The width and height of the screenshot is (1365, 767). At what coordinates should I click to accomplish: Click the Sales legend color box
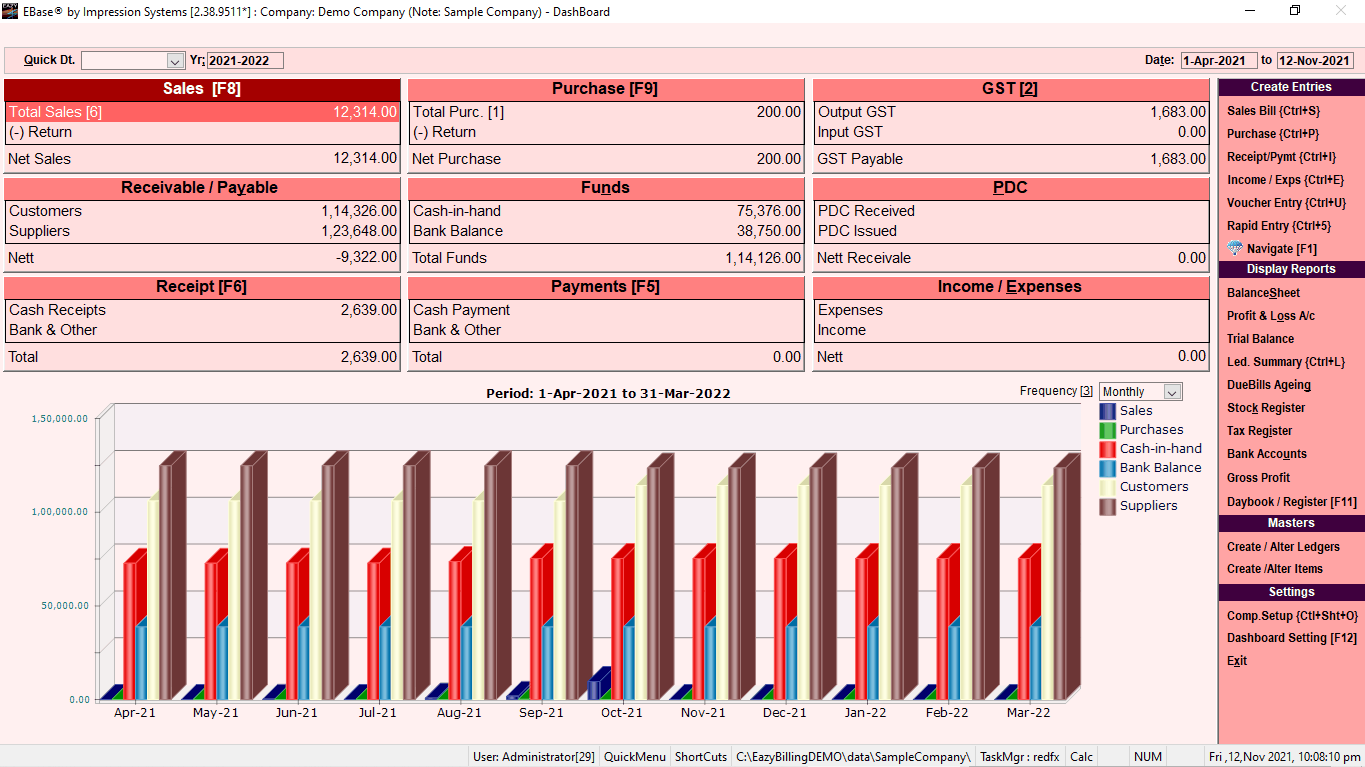pos(1107,411)
